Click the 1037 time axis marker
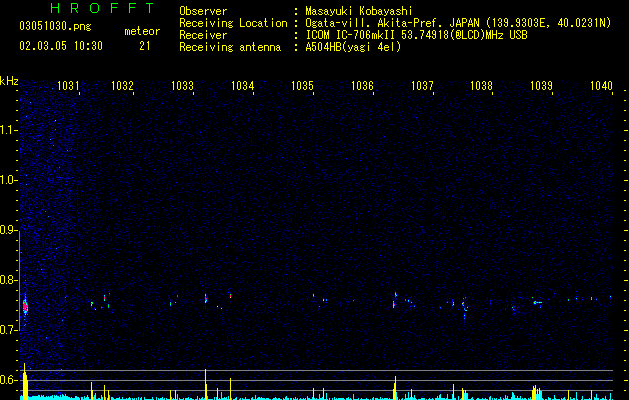The height and width of the screenshot is (400, 629). [x=422, y=85]
